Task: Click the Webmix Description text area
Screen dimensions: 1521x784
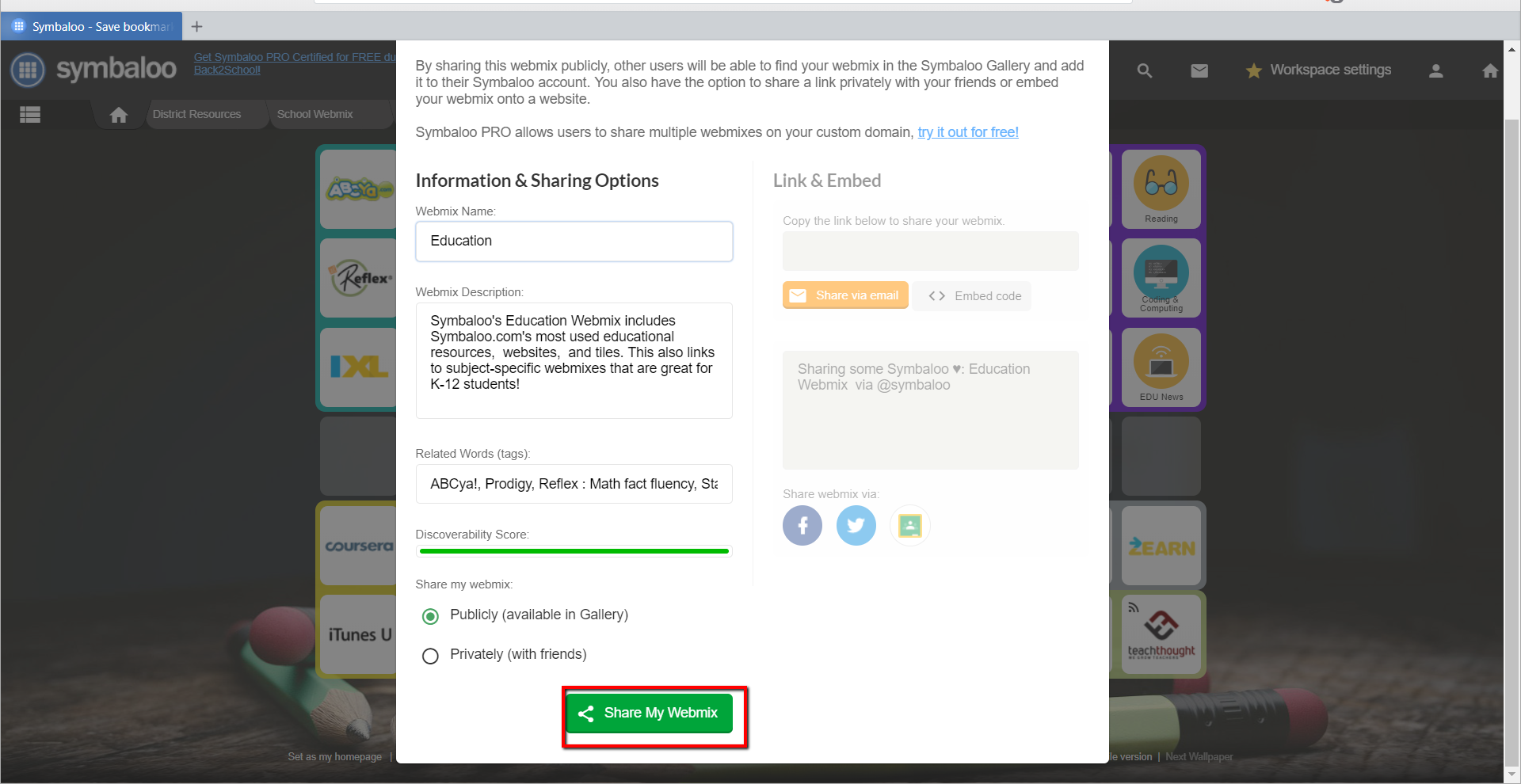Action: tap(574, 360)
